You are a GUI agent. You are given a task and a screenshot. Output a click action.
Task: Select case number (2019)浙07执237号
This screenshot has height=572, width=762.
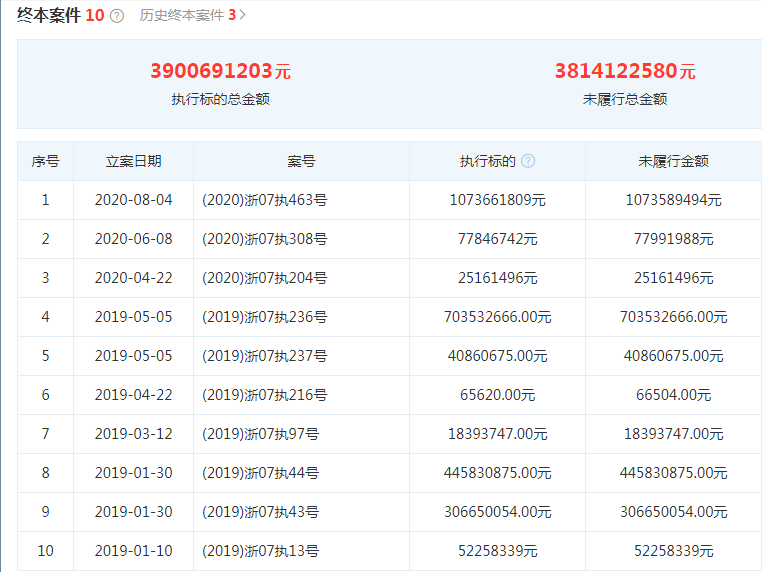tap(265, 356)
